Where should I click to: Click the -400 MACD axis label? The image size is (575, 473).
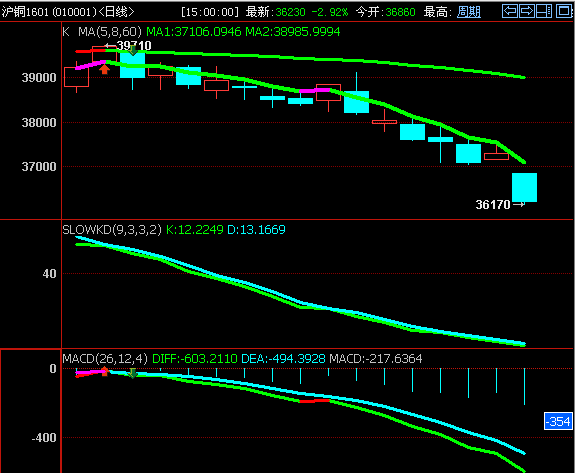44,437
